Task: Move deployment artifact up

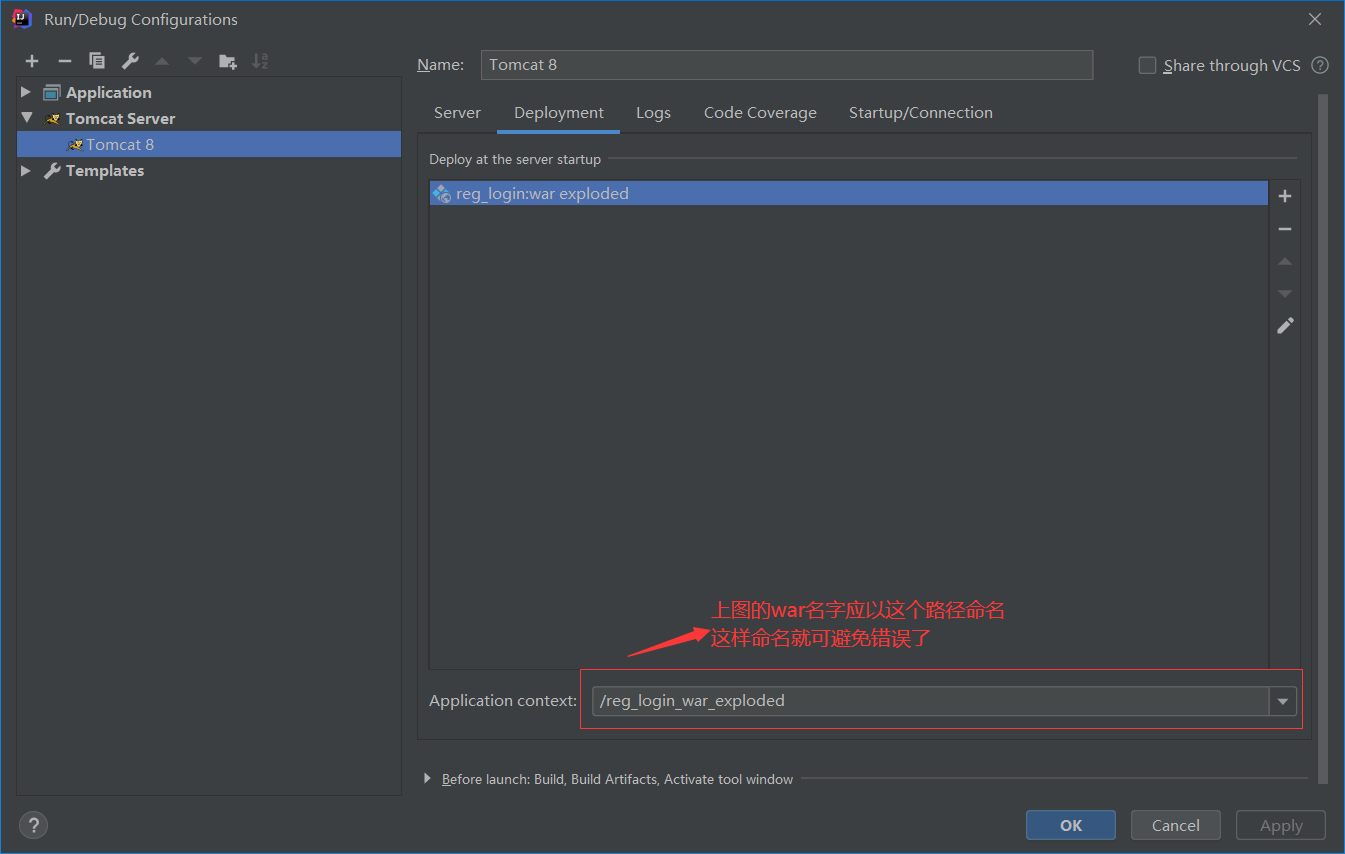Action: (1285, 261)
